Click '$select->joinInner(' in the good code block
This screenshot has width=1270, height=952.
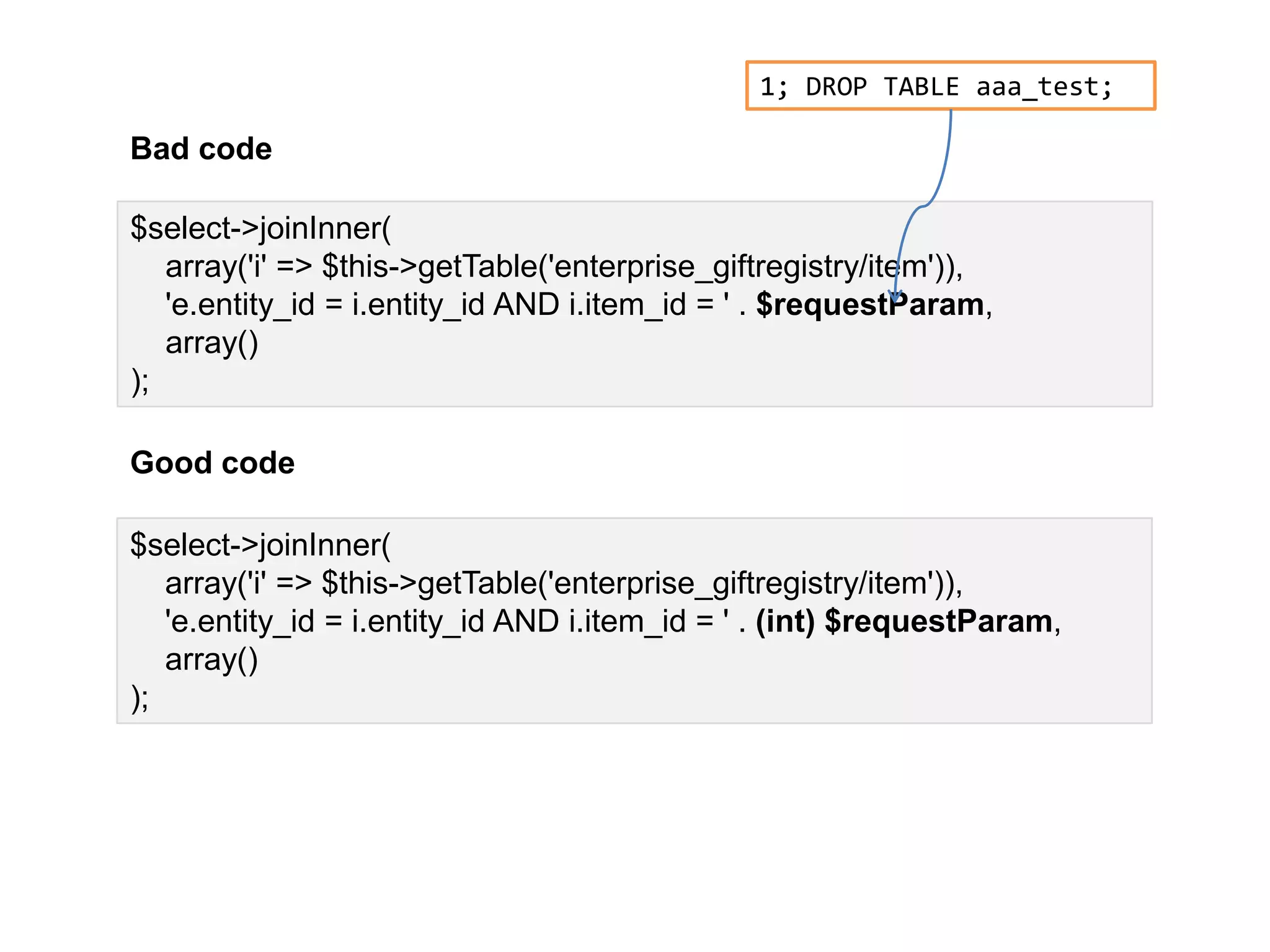click(260, 545)
